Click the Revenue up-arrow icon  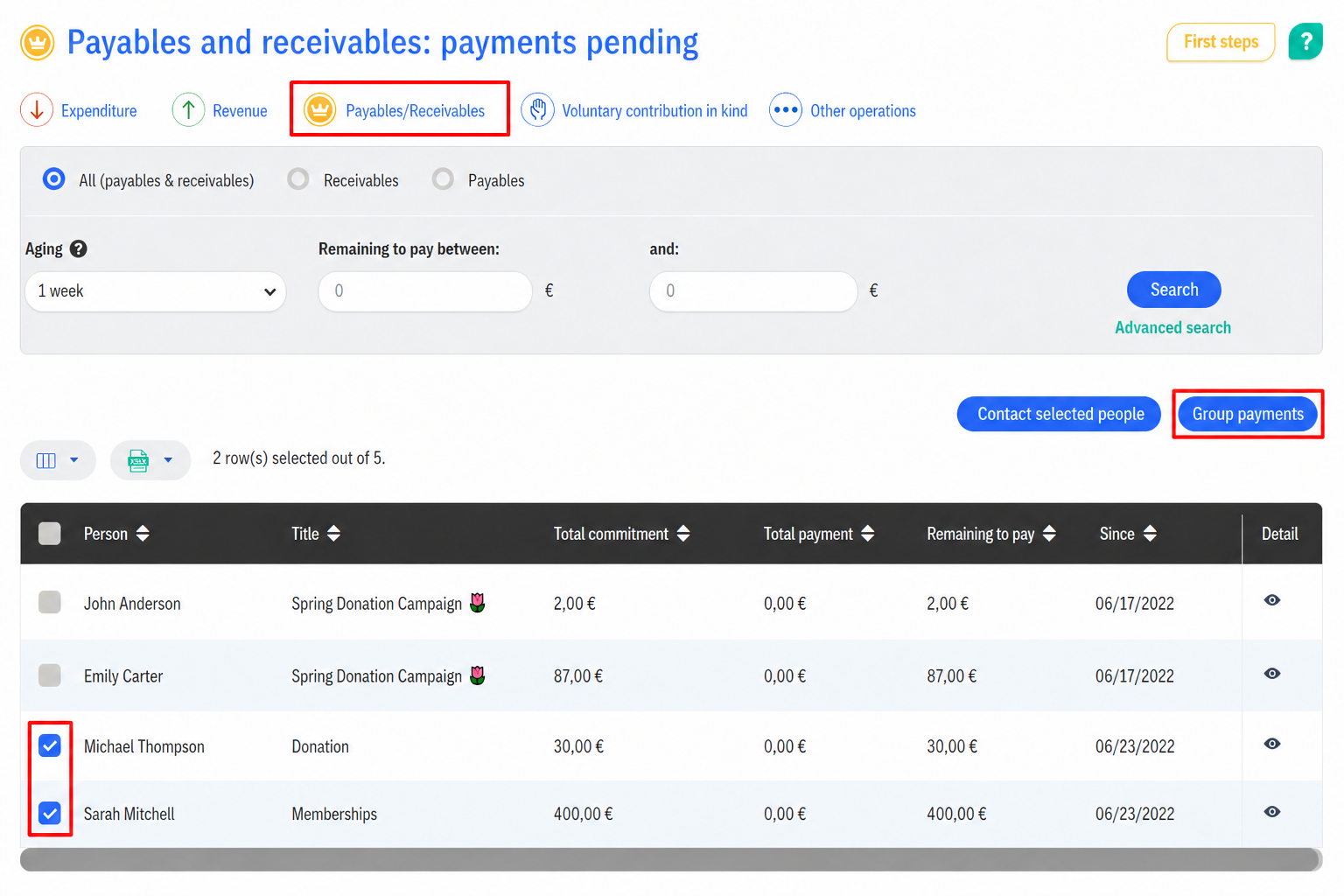coord(188,110)
